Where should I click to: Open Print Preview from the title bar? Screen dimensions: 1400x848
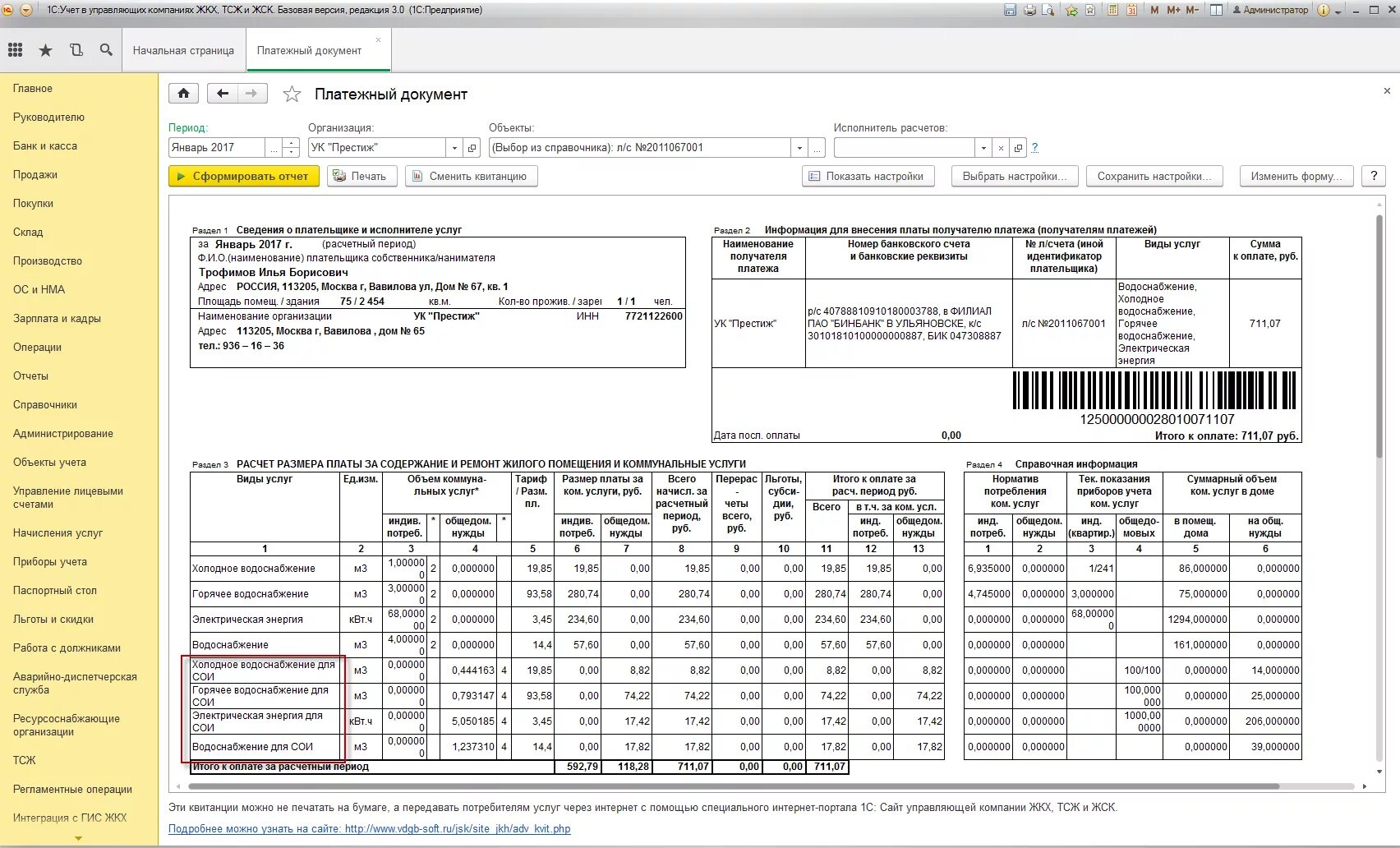tap(1048, 10)
